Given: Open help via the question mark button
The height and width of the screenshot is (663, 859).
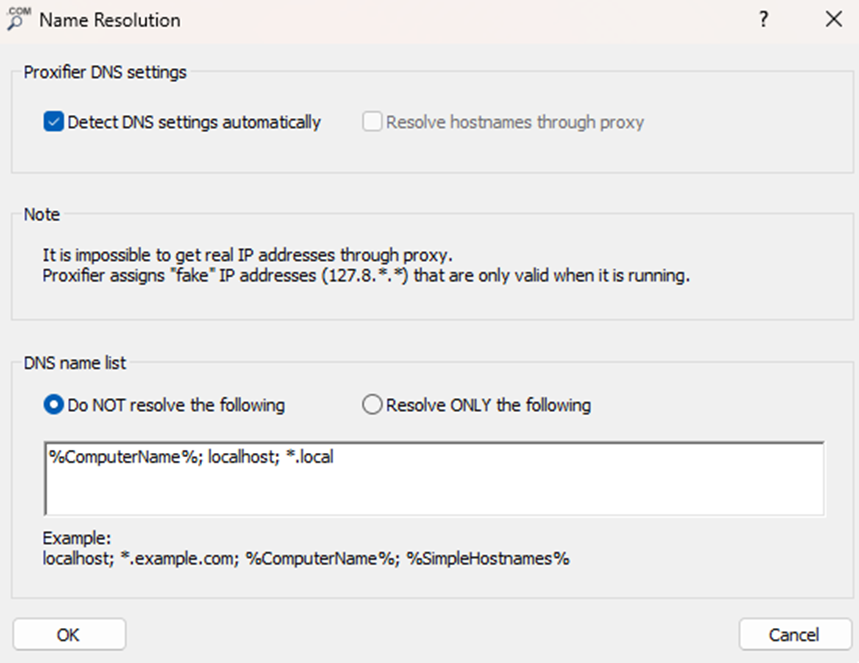Looking at the screenshot, I should (x=764, y=20).
